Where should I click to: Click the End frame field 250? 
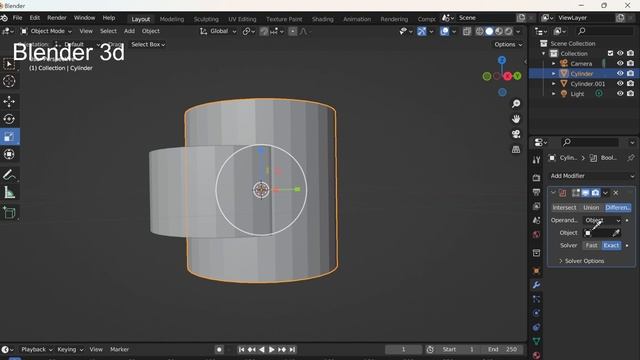(x=503, y=349)
